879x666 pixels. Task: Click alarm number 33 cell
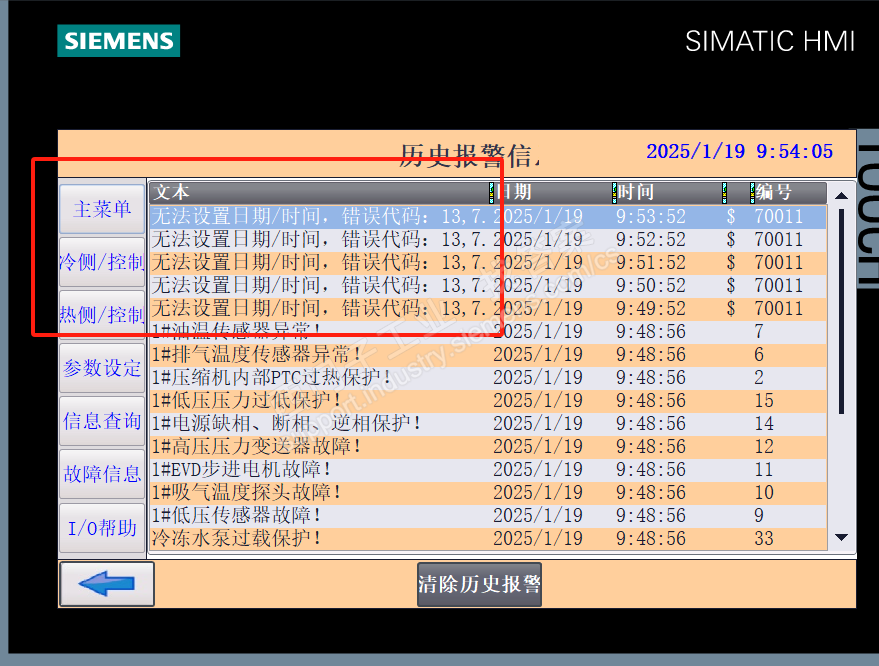(764, 538)
